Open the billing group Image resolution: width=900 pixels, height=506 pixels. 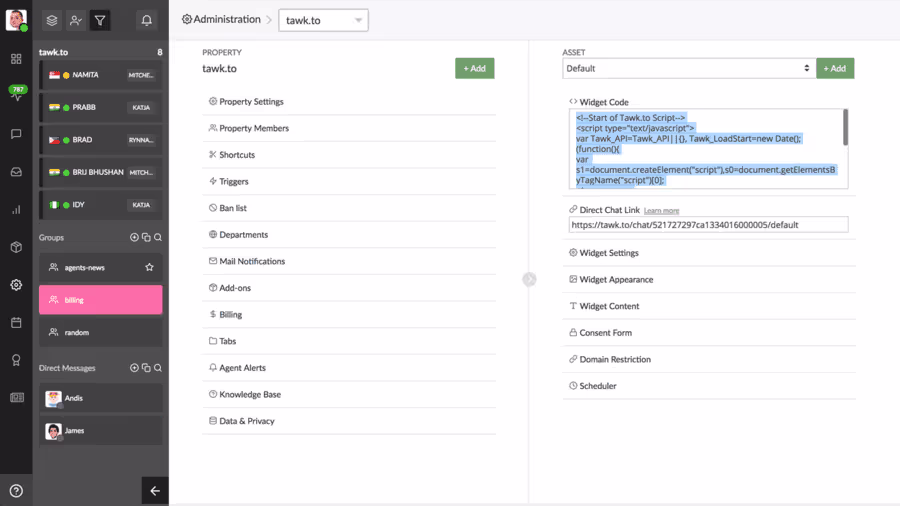(x=100, y=300)
